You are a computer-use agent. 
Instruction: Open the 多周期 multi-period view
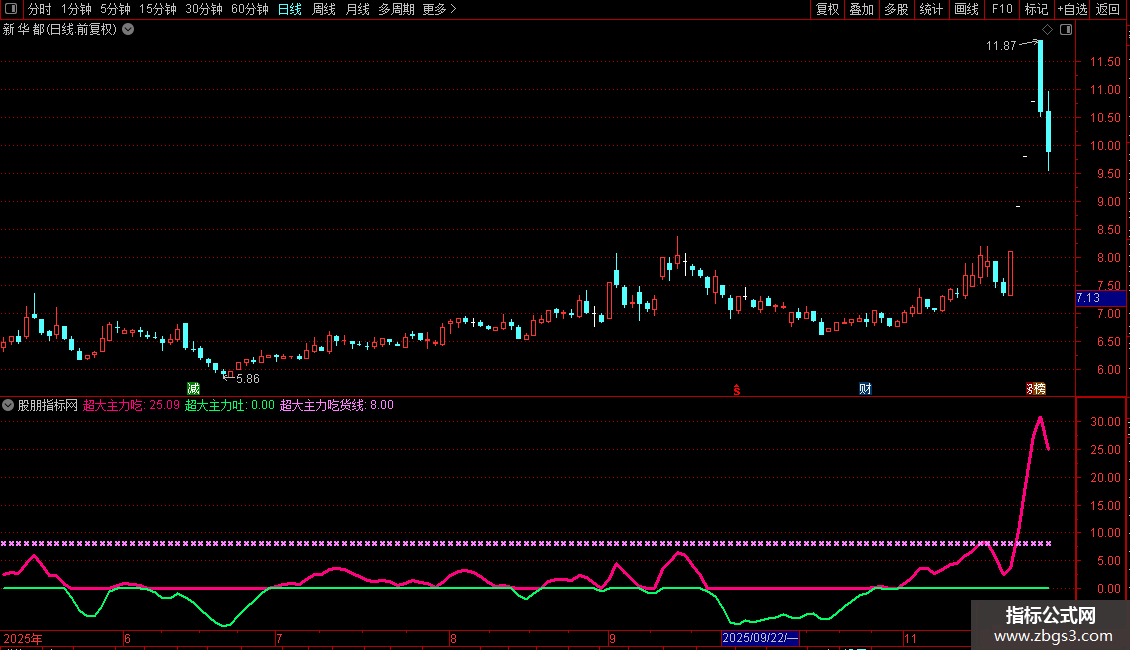click(x=396, y=9)
